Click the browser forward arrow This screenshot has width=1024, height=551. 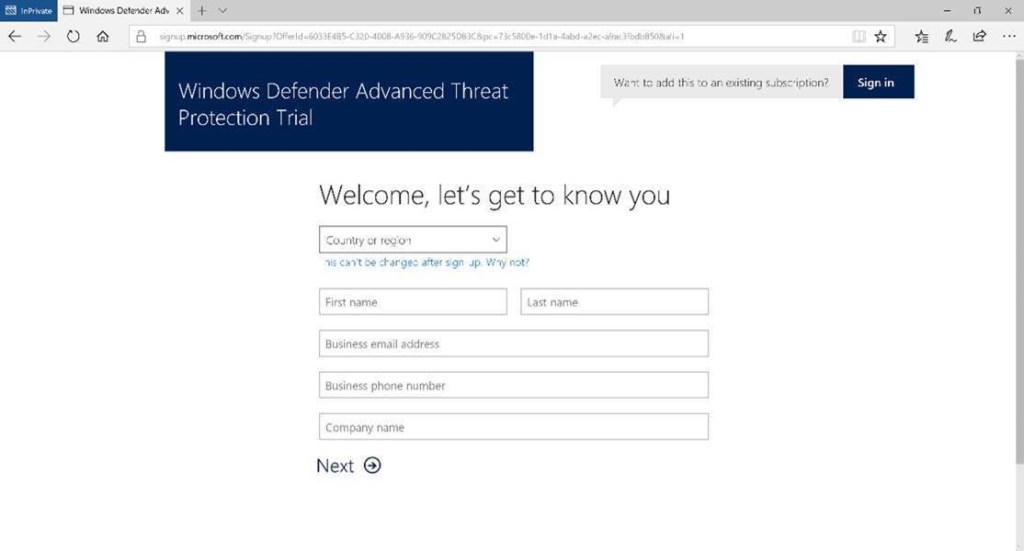pyautogui.click(x=44, y=37)
